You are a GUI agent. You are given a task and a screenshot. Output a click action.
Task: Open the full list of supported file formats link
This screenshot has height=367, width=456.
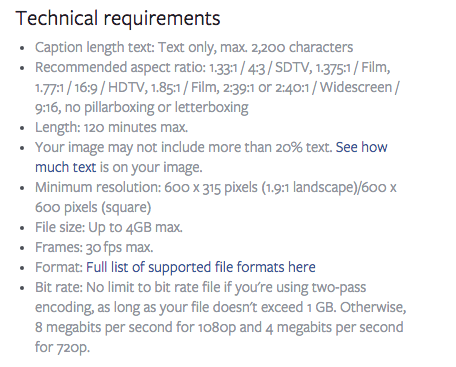pos(201,267)
